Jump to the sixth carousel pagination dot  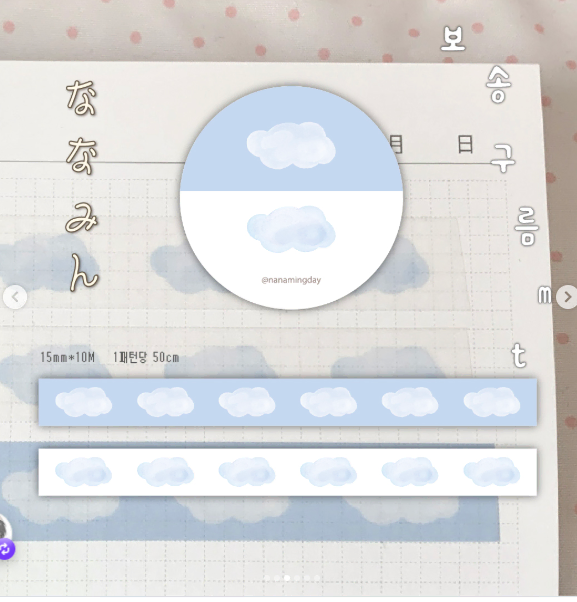click(317, 578)
